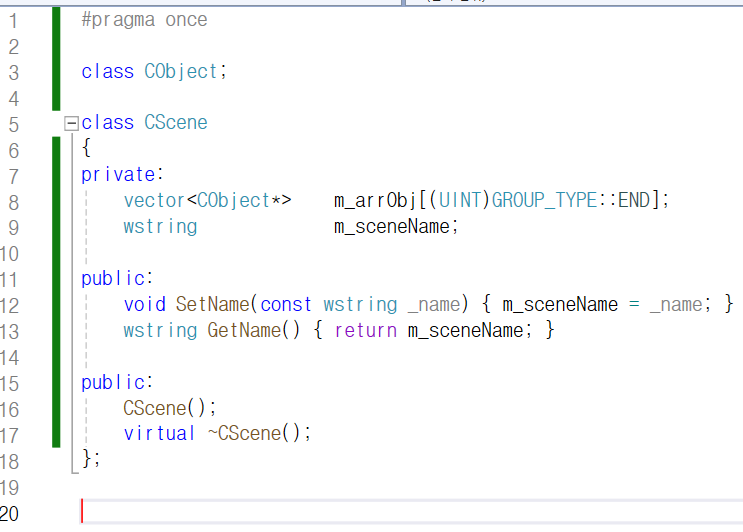Viewport: 743px width, 532px height.
Task: Click the 'UINT' cast keyword
Action: (x=460, y=200)
